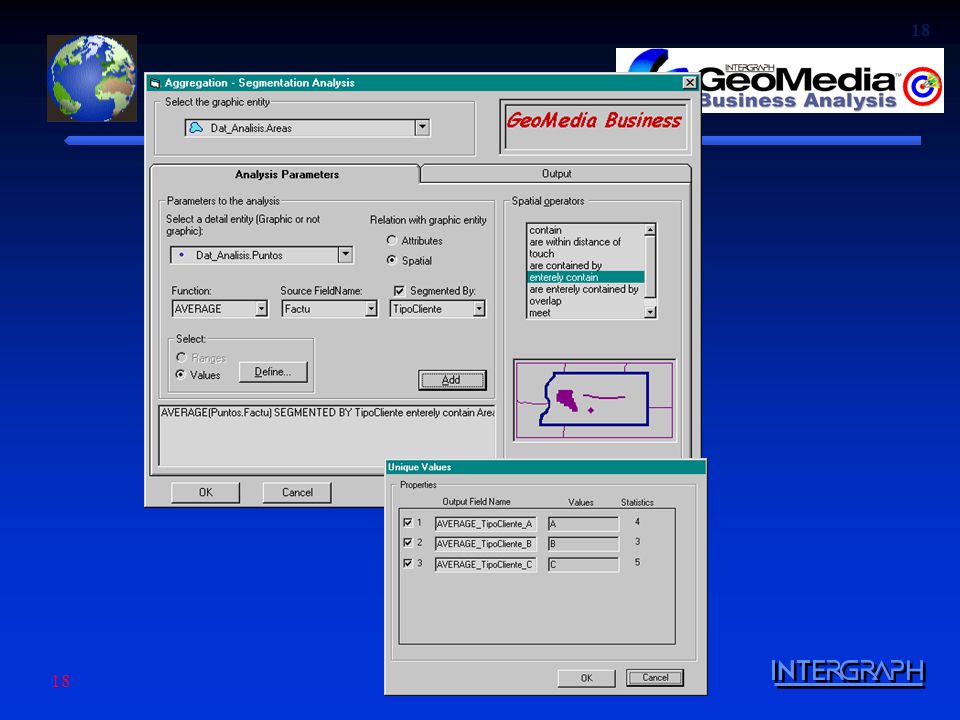Select the 'overlap' spatial operator

[586, 301]
